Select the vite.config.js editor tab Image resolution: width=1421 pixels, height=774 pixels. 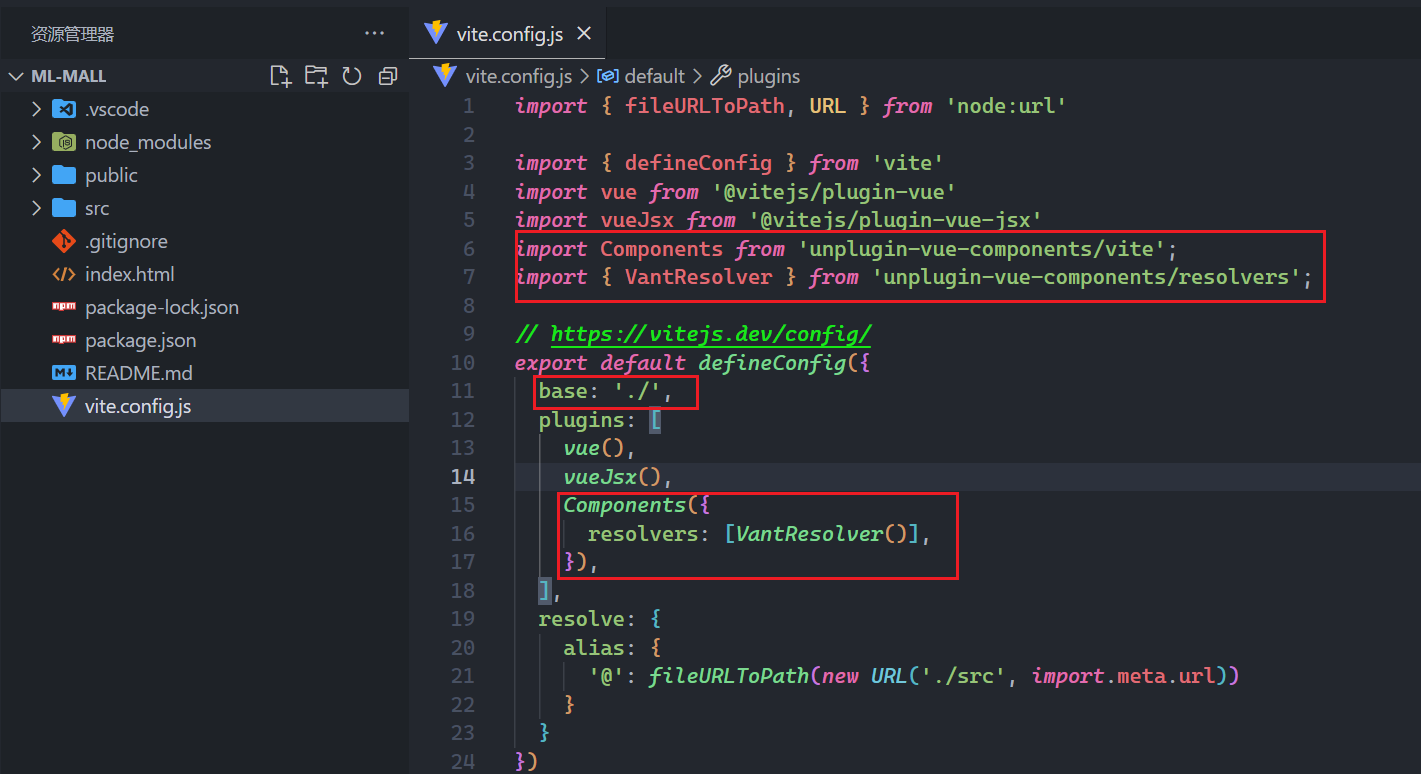(x=509, y=33)
